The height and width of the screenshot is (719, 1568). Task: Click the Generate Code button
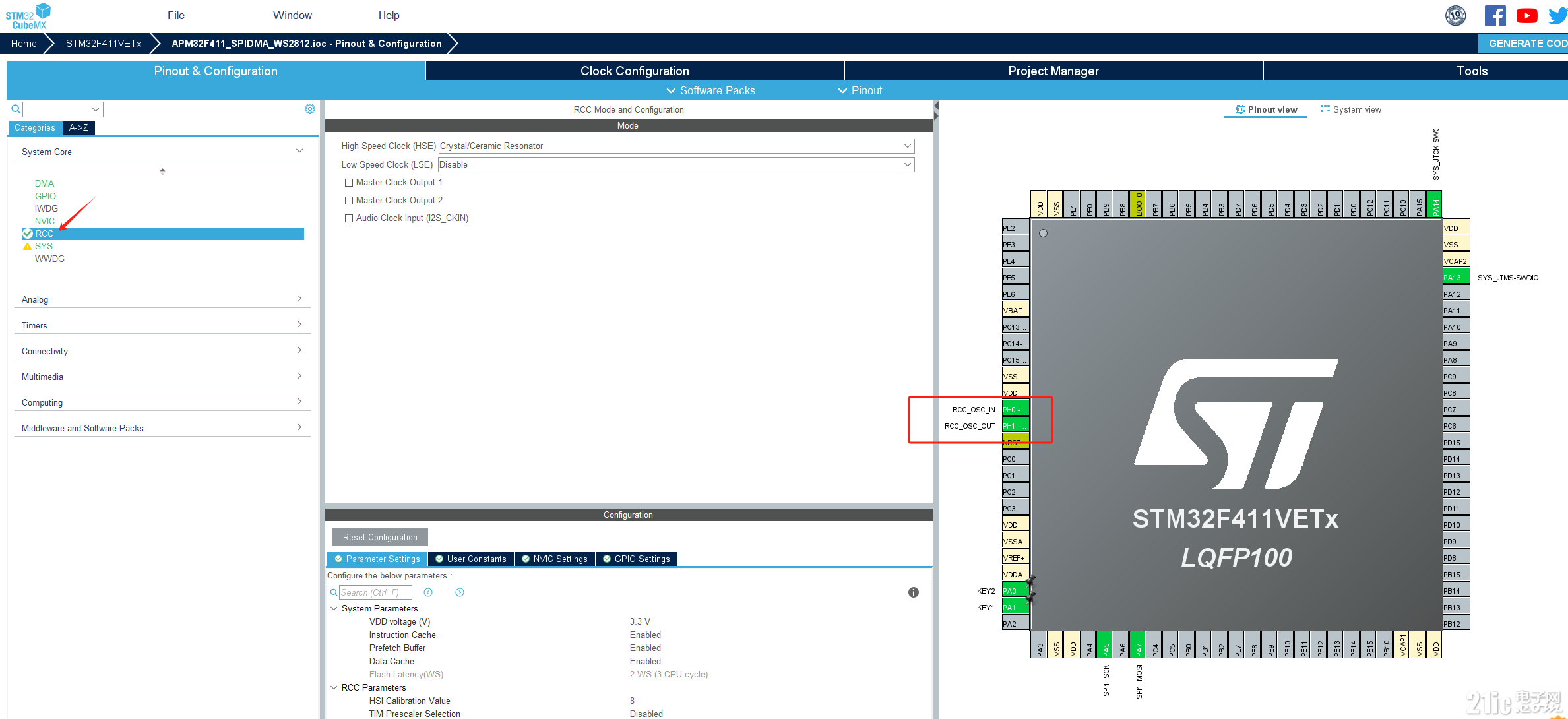click(1523, 43)
